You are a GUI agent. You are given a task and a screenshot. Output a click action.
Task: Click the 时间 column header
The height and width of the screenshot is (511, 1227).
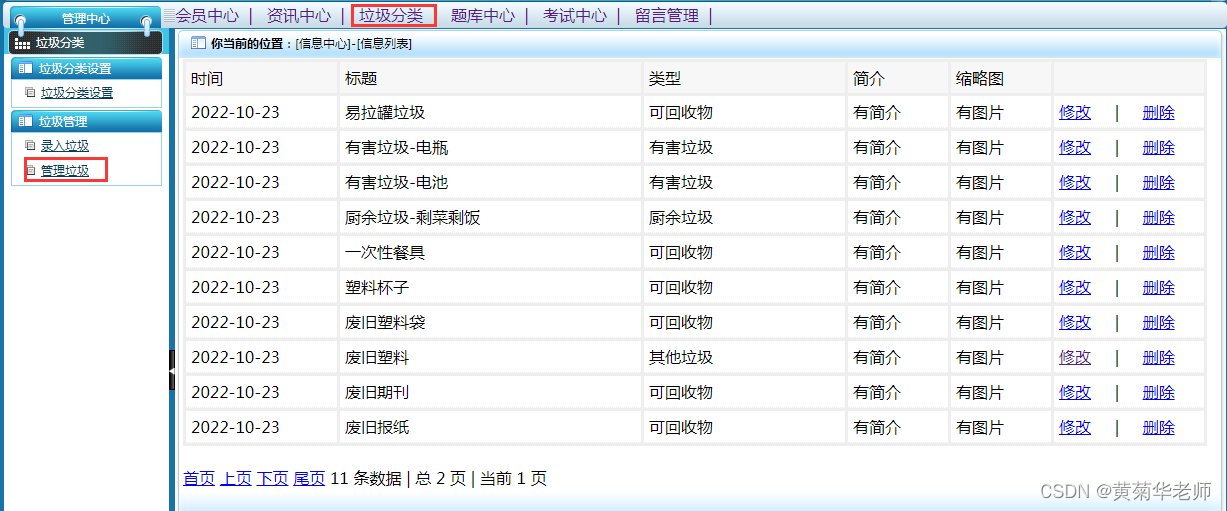coord(261,79)
